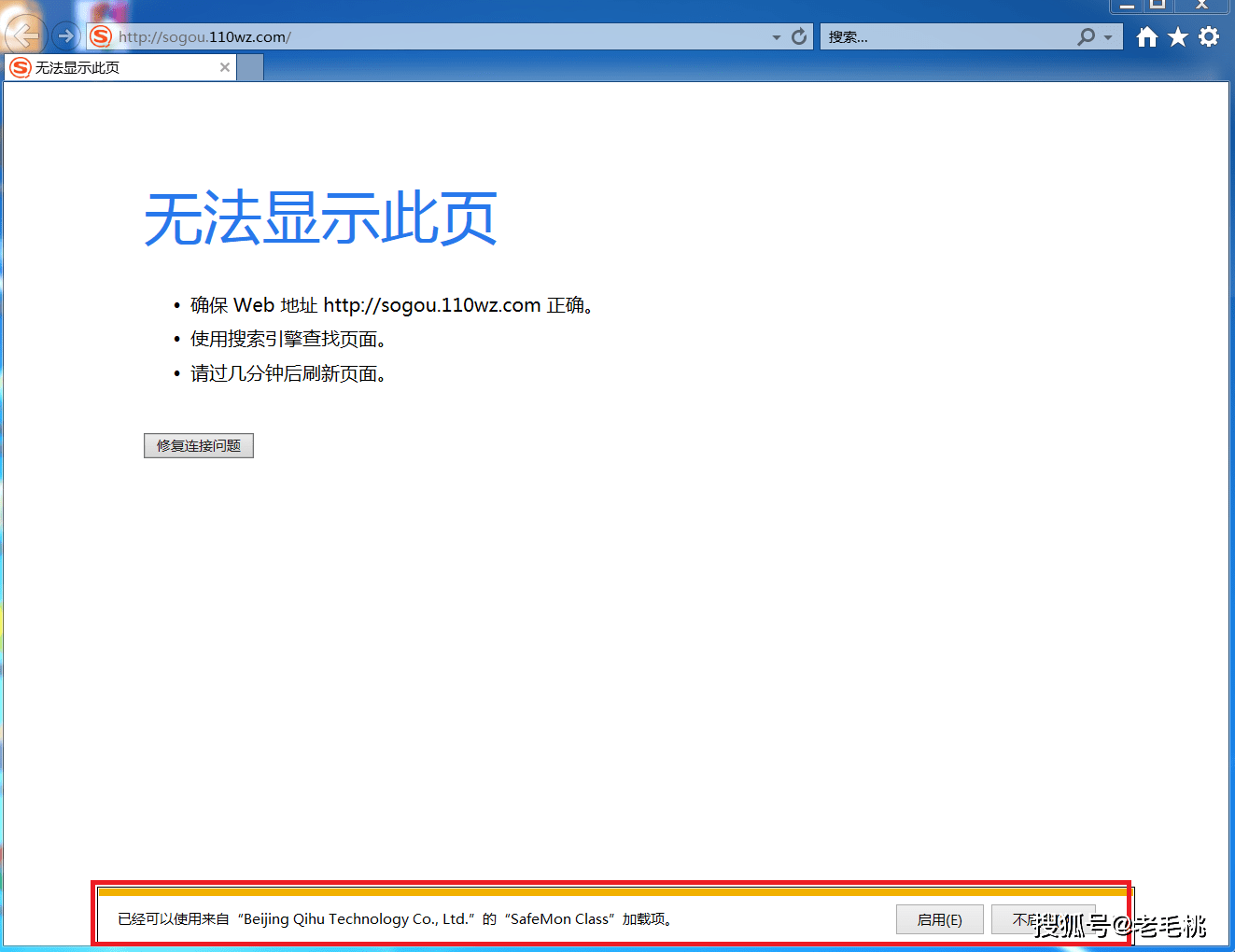Image resolution: width=1235 pixels, height=952 pixels.
Task: Open a new tab with blank tab button
Action: click(250, 67)
